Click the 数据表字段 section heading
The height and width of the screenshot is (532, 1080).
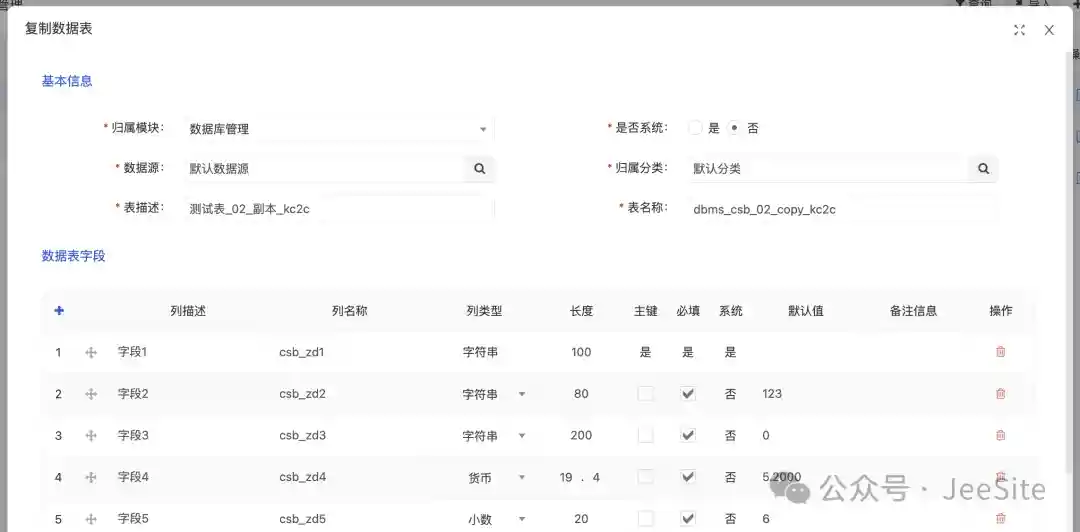(x=73, y=256)
